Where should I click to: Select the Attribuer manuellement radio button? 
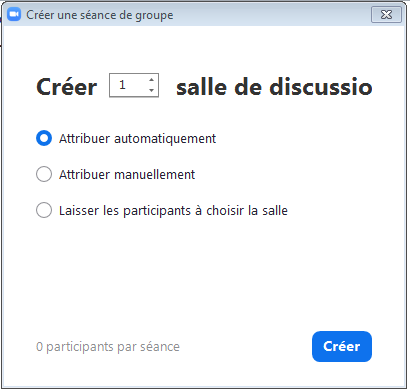click(44, 174)
